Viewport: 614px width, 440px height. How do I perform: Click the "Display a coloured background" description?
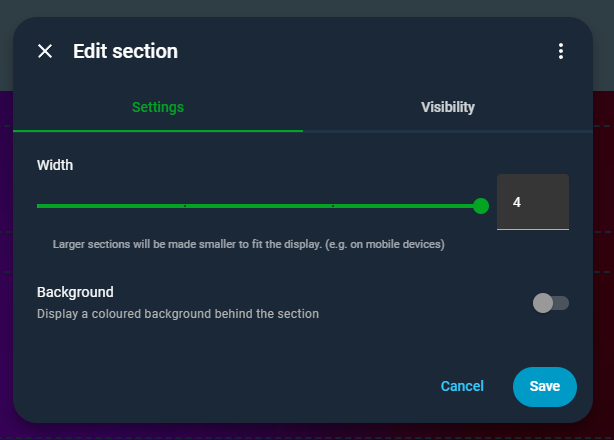(178, 314)
